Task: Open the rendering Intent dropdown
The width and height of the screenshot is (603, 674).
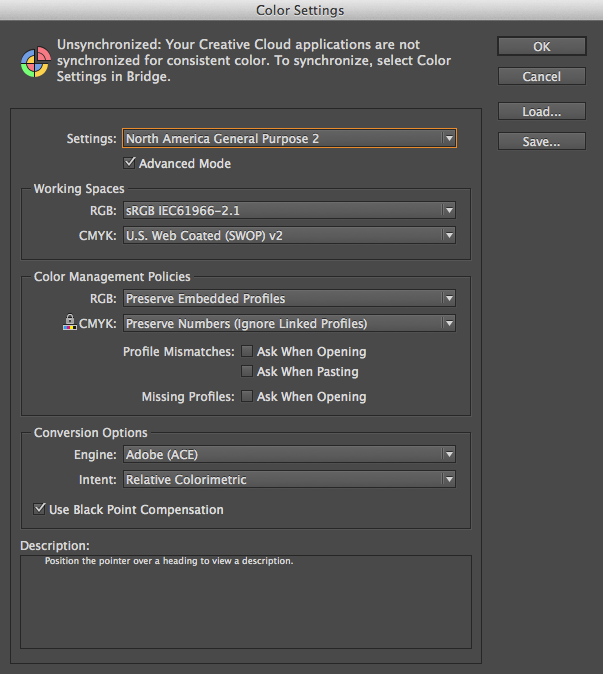Action: click(289, 479)
